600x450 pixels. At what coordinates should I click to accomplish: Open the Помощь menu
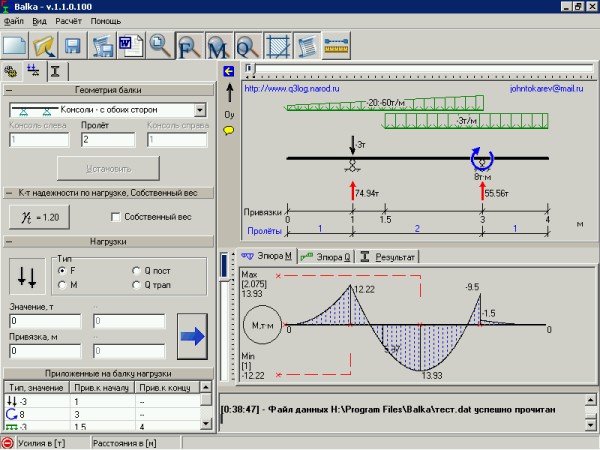(x=106, y=21)
